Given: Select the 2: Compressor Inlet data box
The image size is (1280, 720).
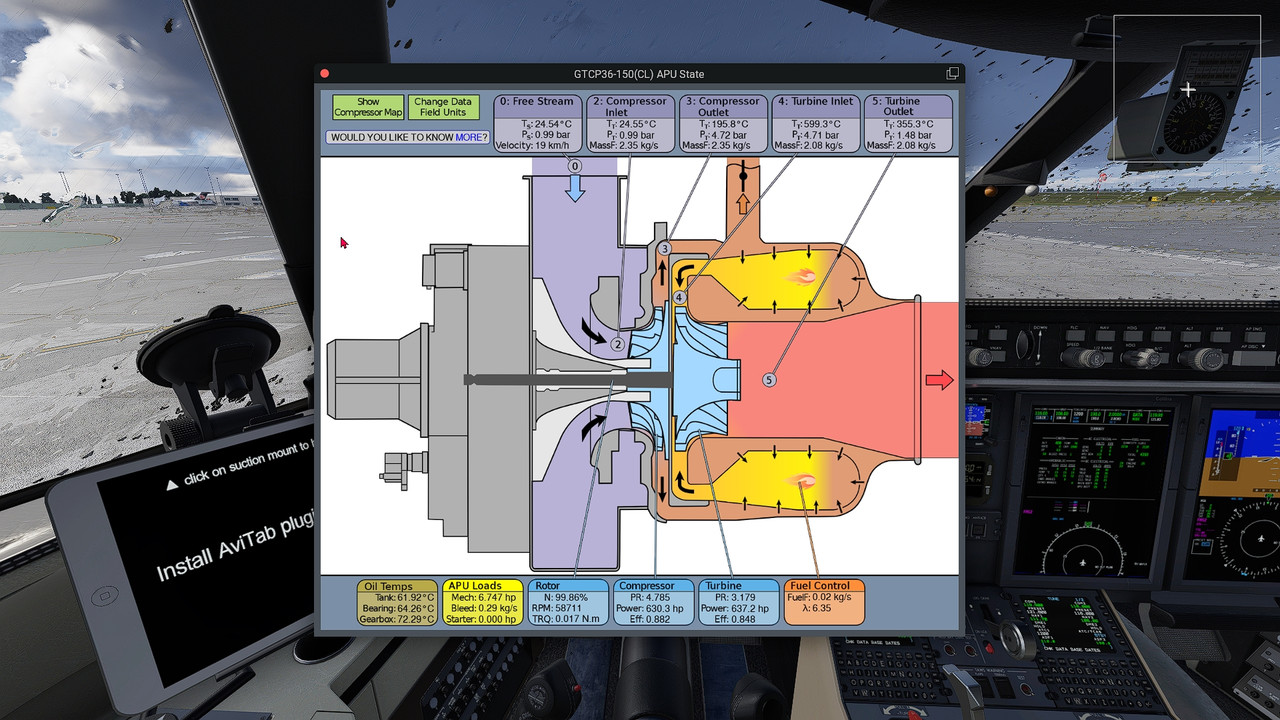Looking at the screenshot, I should (630, 123).
